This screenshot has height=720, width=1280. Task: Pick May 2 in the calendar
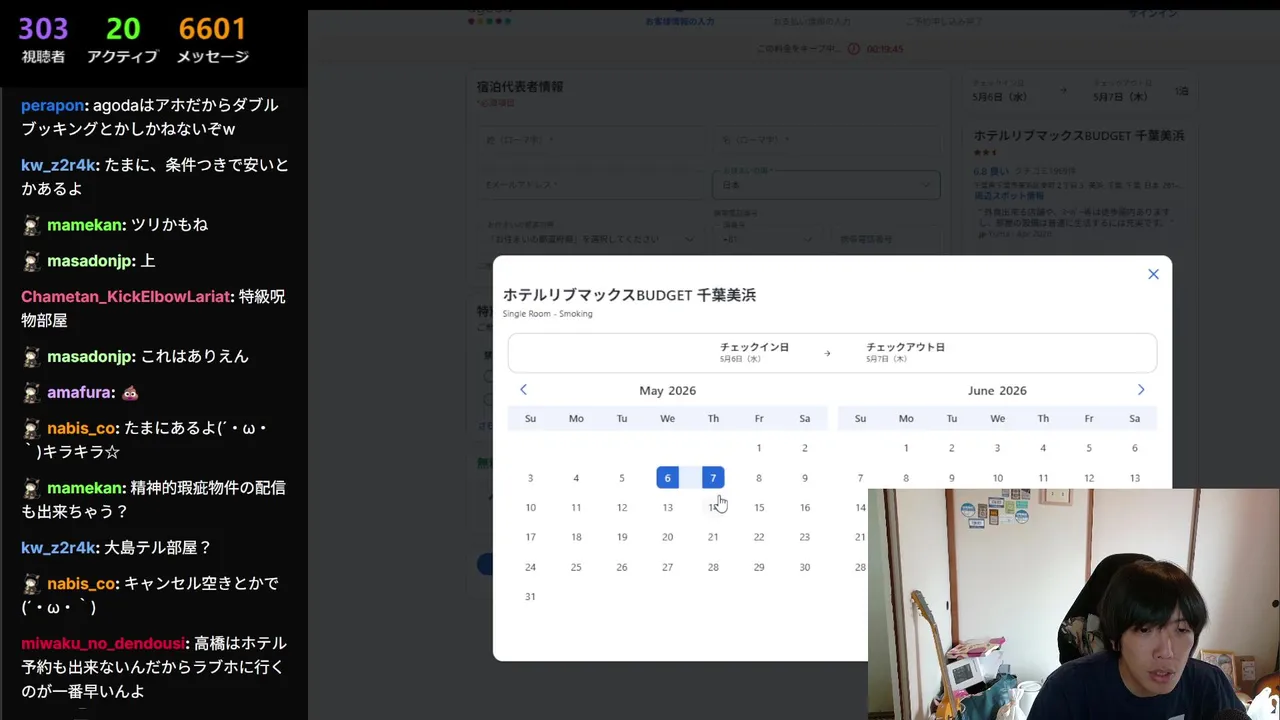(x=805, y=448)
